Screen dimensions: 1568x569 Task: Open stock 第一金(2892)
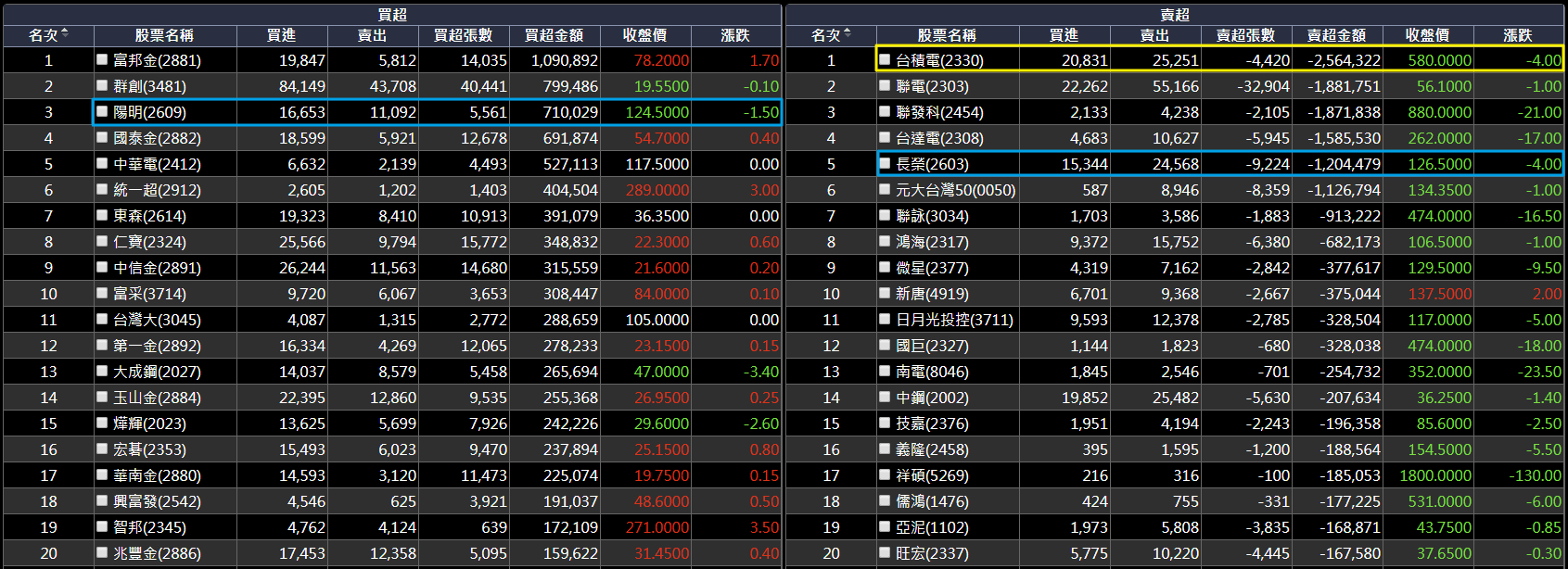[x=157, y=346]
